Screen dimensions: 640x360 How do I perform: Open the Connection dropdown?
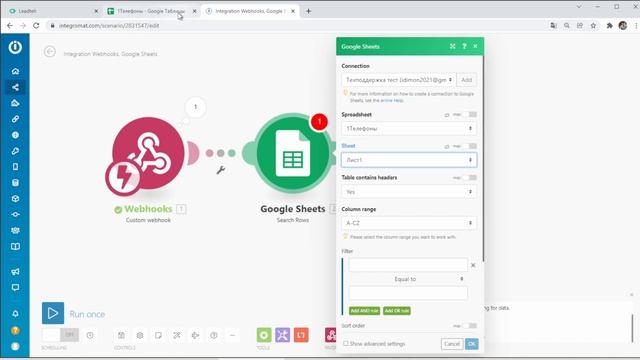pos(399,80)
